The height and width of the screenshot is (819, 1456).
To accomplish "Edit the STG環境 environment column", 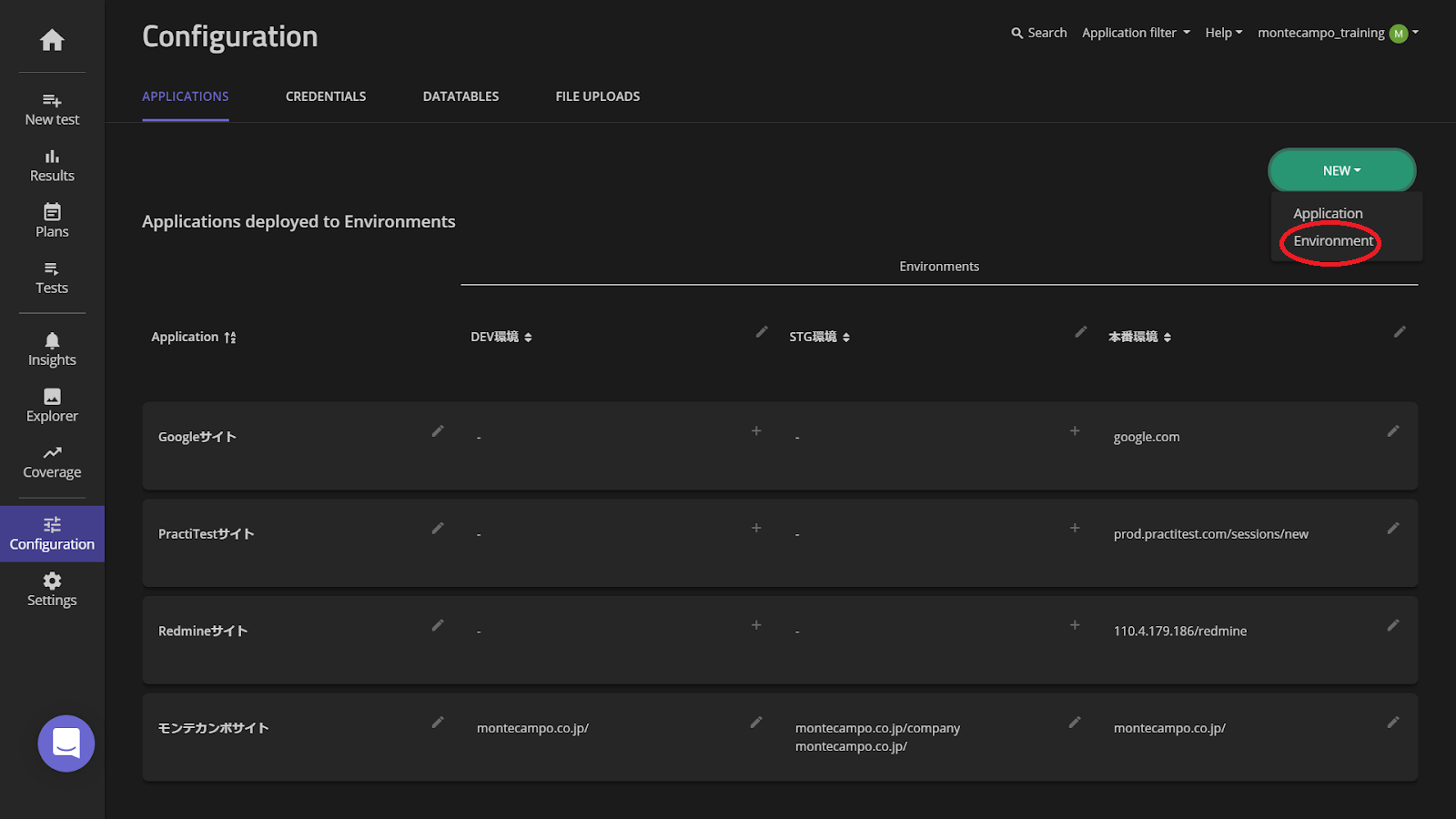I will (x=1080, y=332).
